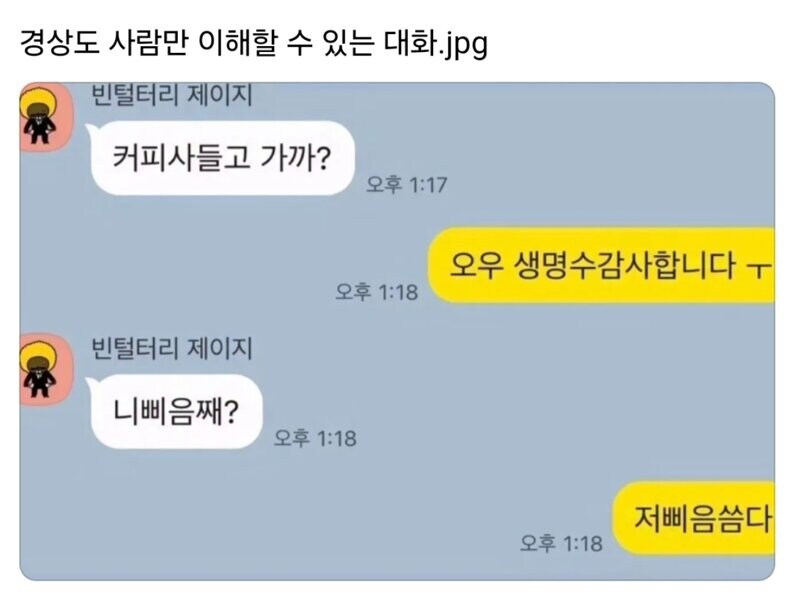The height and width of the screenshot is (614, 800).
Task: Open the top 빈털터리 제이지 profile avatar
Action: tap(46, 118)
